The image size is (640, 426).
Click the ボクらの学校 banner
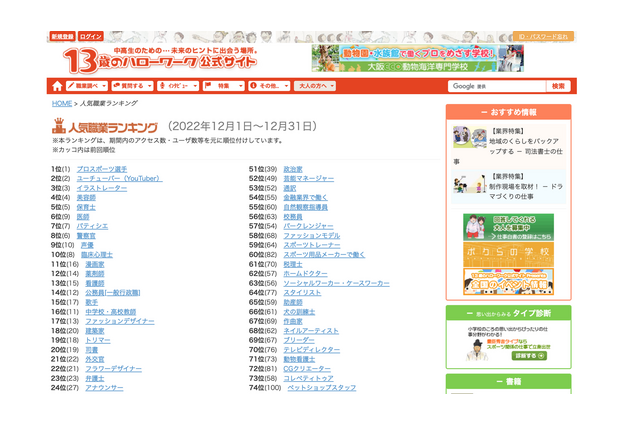[508, 254]
